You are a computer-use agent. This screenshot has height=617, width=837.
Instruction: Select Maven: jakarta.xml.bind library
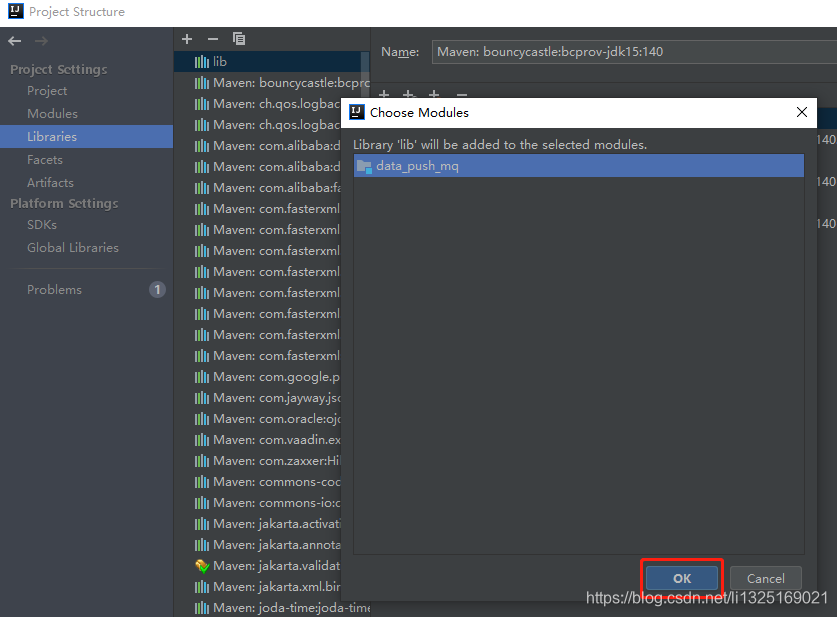pos(258,587)
